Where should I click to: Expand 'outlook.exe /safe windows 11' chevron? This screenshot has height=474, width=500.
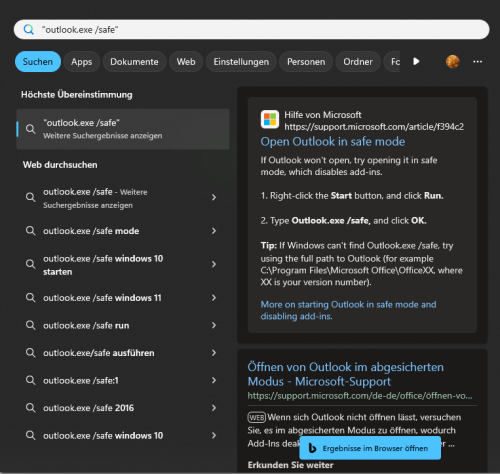point(214,298)
